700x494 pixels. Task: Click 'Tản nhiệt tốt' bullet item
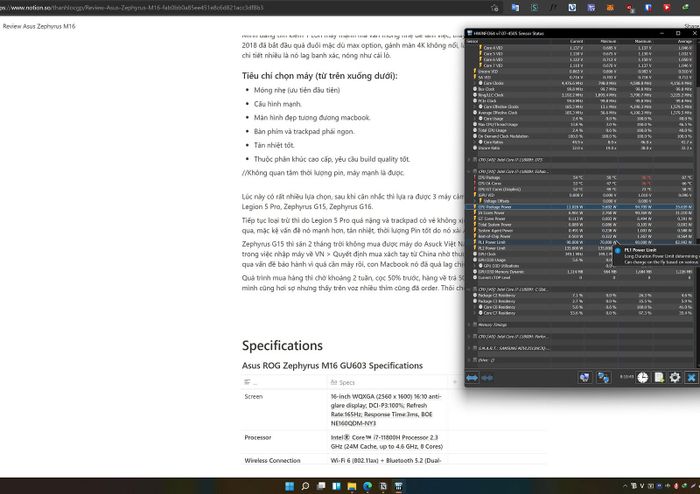(x=274, y=145)
